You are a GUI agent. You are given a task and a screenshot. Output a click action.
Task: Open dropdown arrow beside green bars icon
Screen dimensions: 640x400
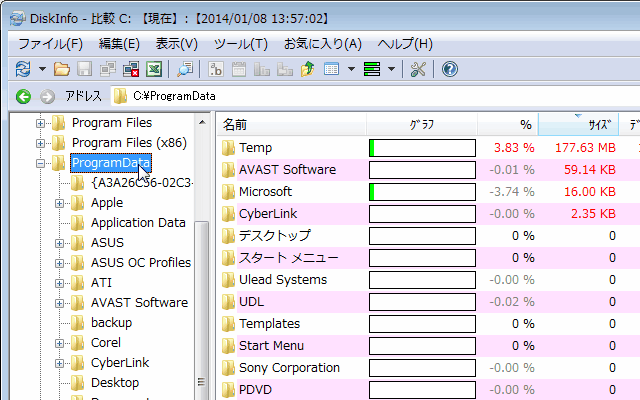point(392,69)
